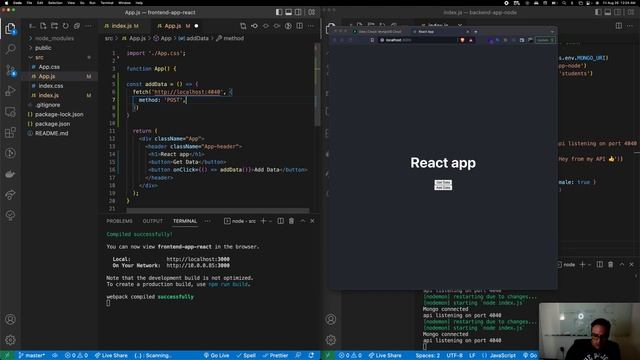Click Add Data button in the React app

[443, 187]
